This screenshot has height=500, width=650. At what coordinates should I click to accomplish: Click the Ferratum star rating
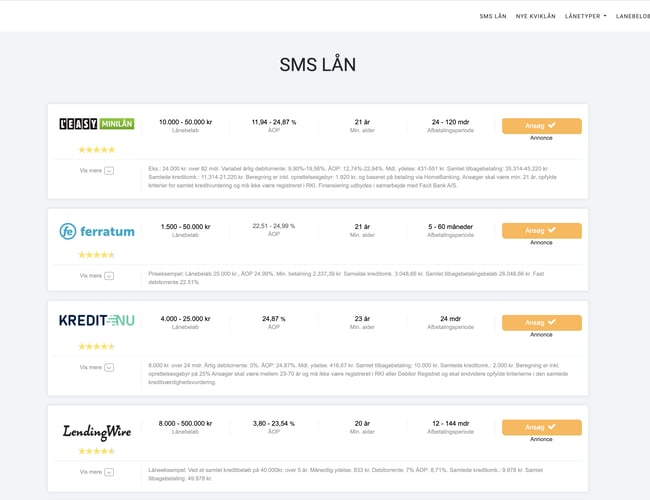tap(97, 255)
